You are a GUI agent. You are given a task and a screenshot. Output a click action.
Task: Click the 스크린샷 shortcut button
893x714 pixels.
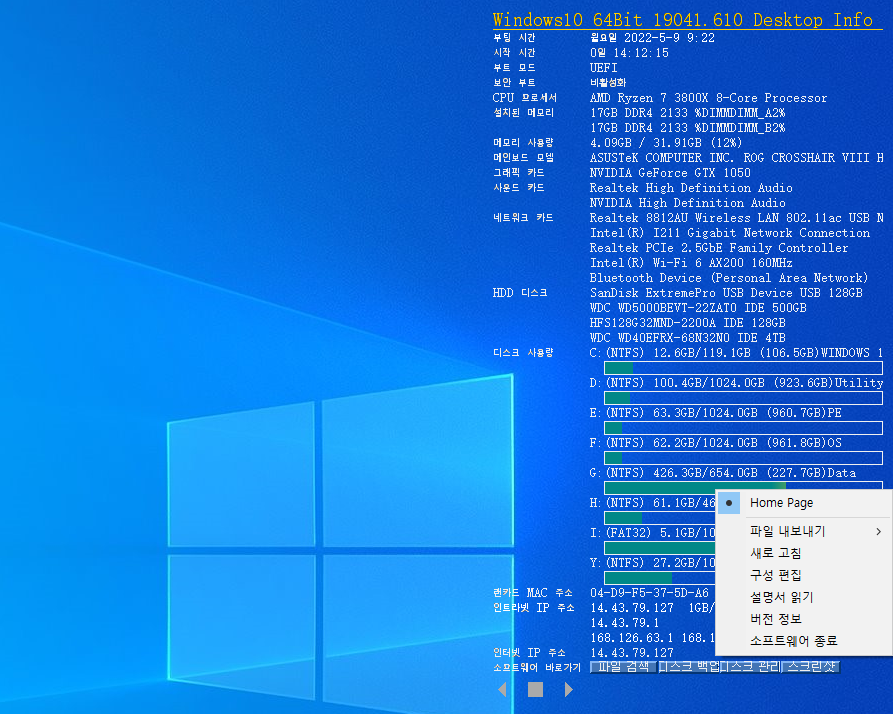point(812,667)
